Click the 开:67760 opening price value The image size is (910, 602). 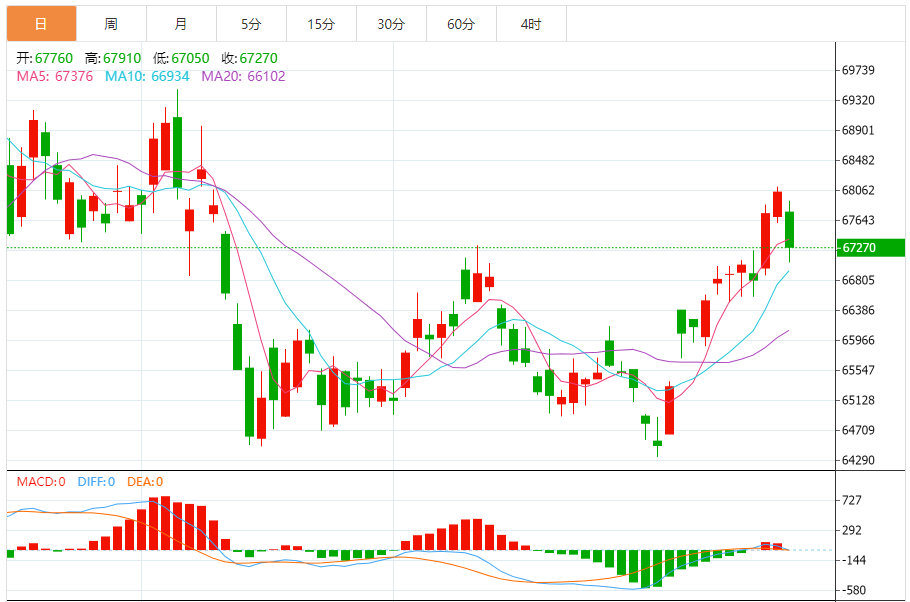(45, 58)
